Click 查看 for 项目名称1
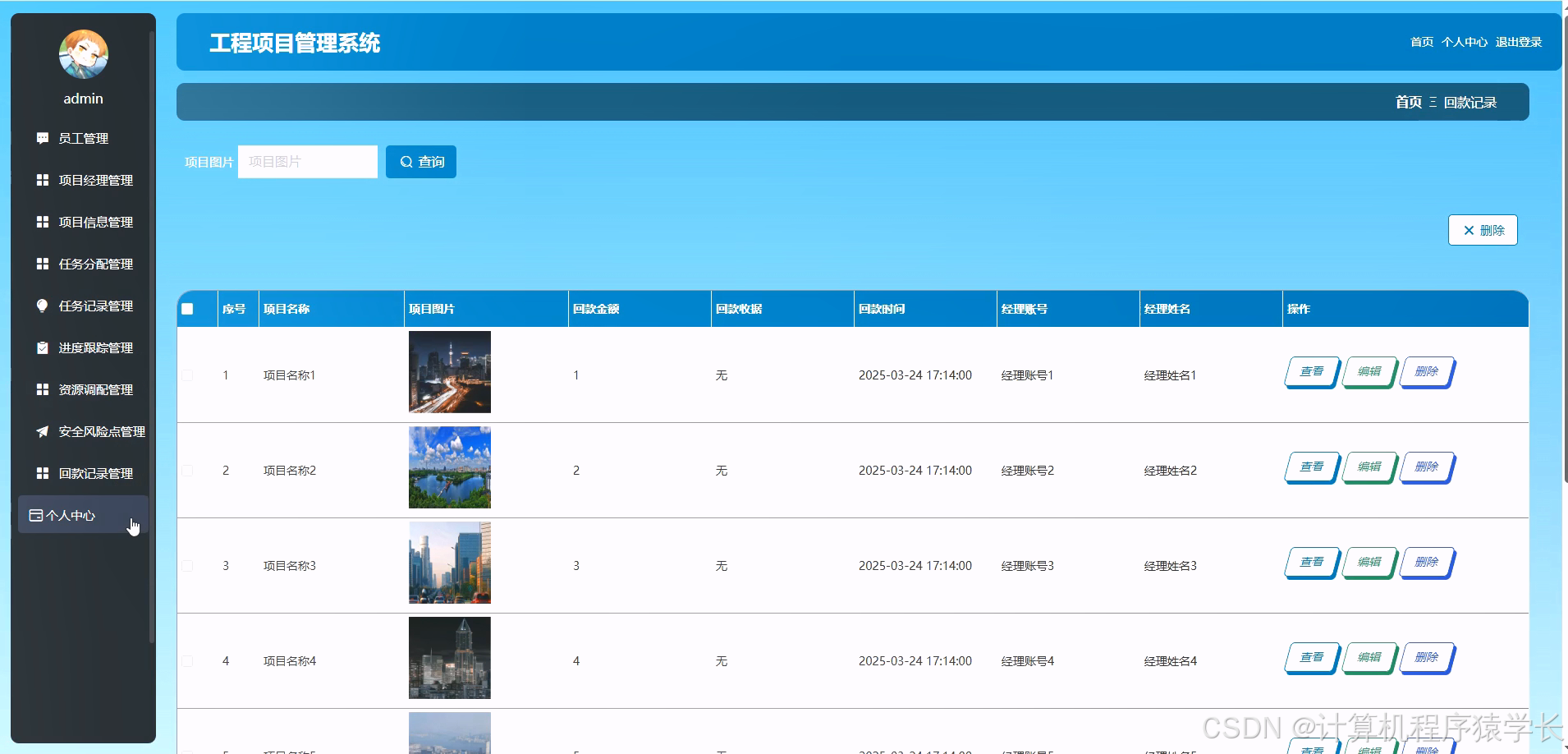Viewport: 1568px width, 754px height. point(1312,372)
